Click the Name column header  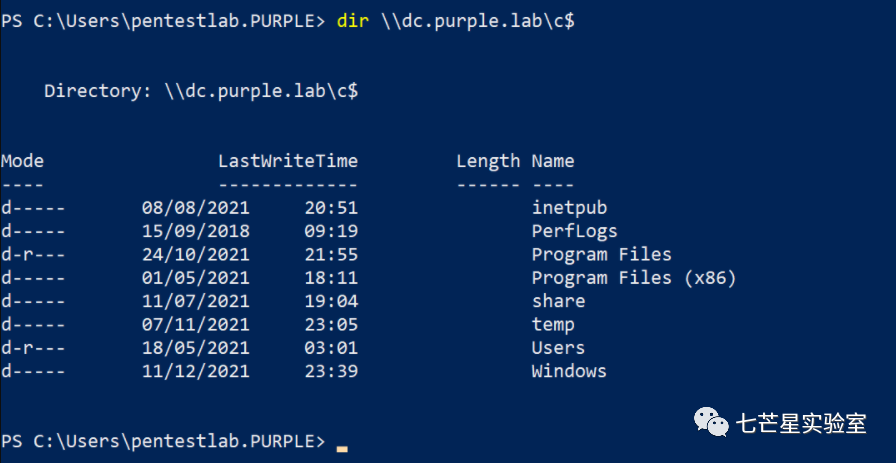pyautogui.click(x=553, y=161)
